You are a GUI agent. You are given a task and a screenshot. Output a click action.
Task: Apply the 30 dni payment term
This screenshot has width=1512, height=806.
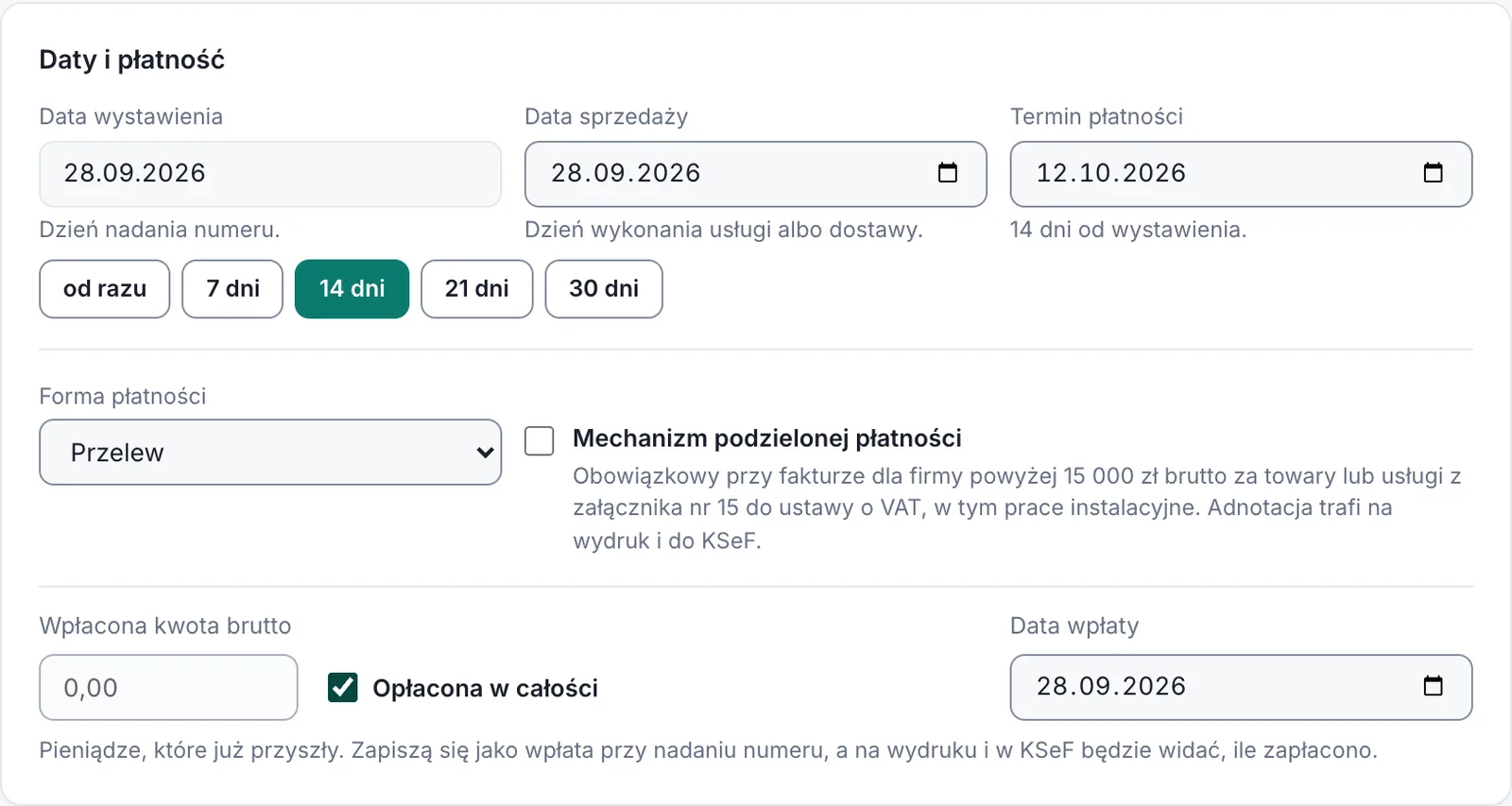point(604,289)
